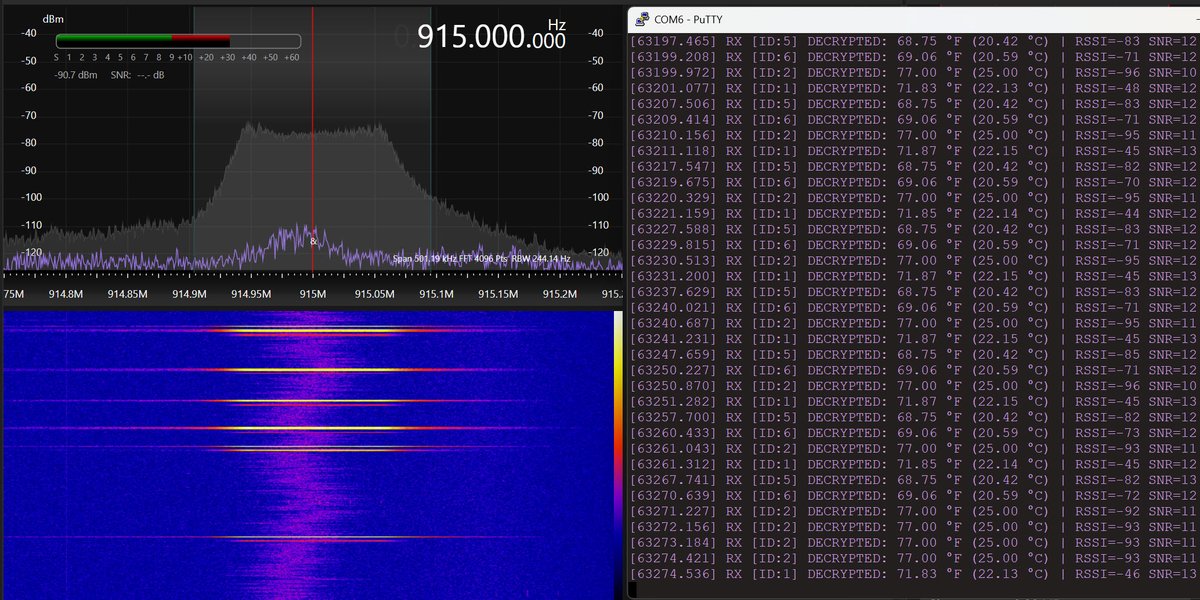This screenshot has height=600, width=1200.
Task: Select PuTTY log line at 63261.312
Action: [913, 464]
